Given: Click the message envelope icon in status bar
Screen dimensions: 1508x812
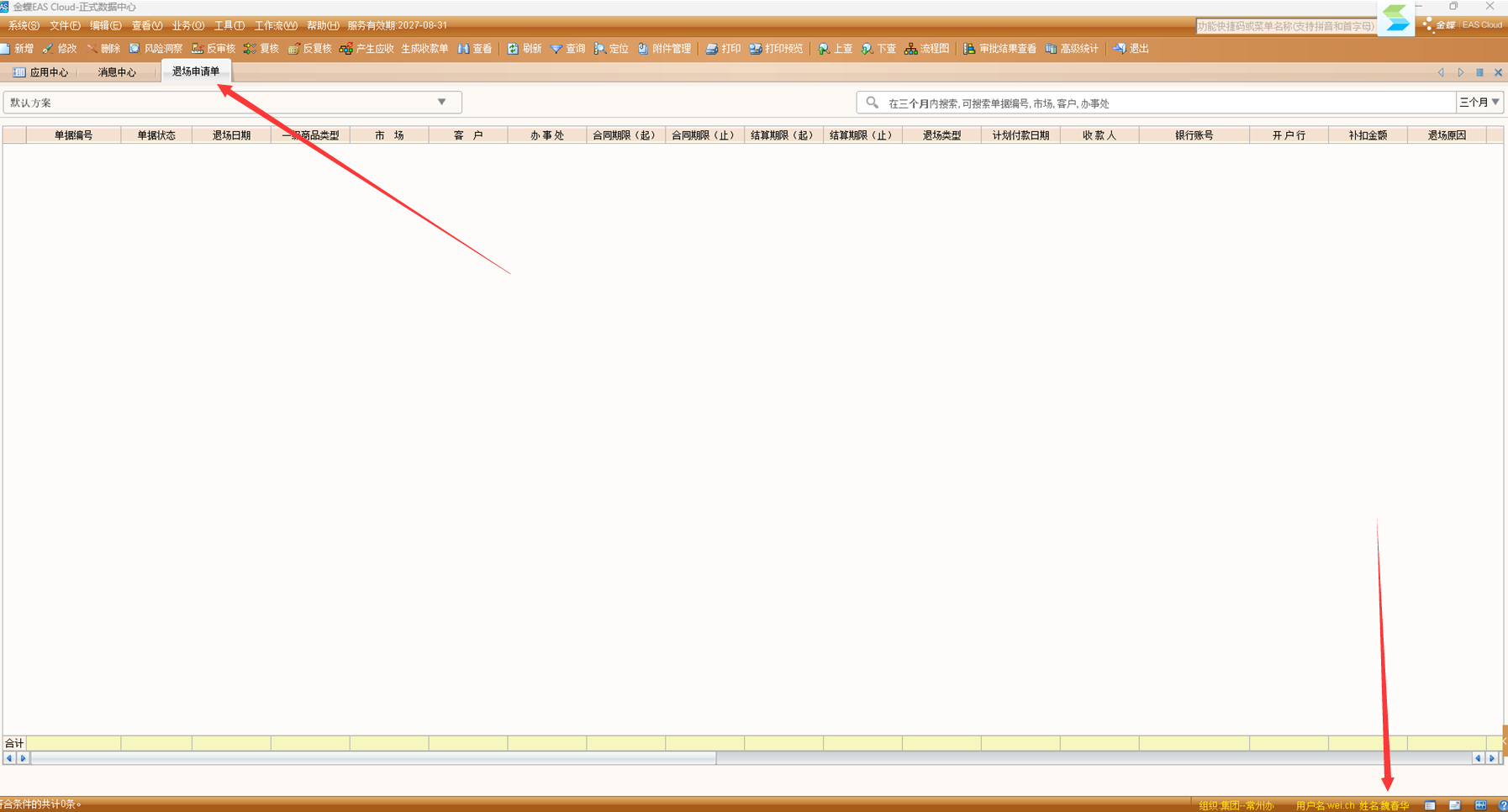Looking at the screenshot, I should (x=1454, y=805).
